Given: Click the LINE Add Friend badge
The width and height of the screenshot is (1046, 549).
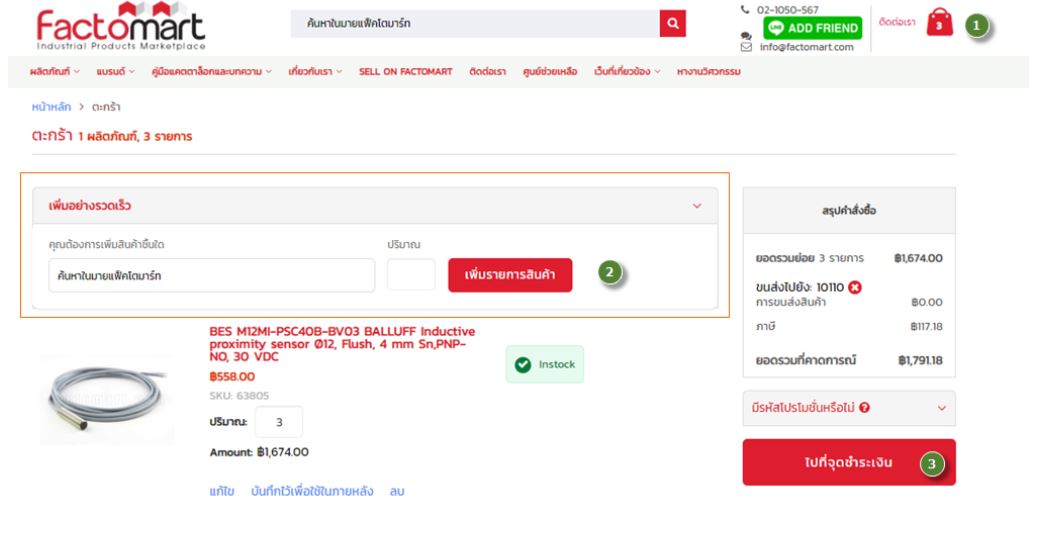Looking at the screenshot, I should coord(813,28).
